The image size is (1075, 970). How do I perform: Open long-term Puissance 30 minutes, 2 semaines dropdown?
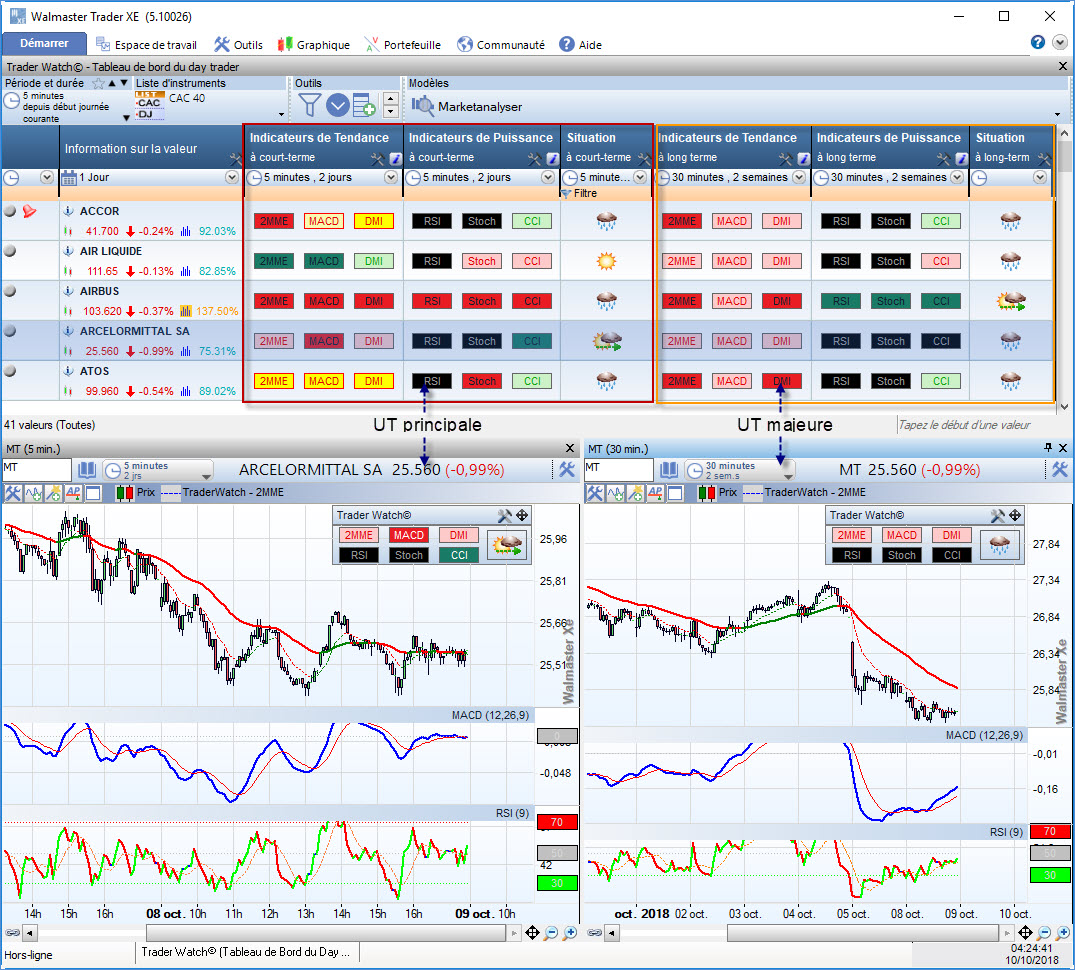click(957, 178)
